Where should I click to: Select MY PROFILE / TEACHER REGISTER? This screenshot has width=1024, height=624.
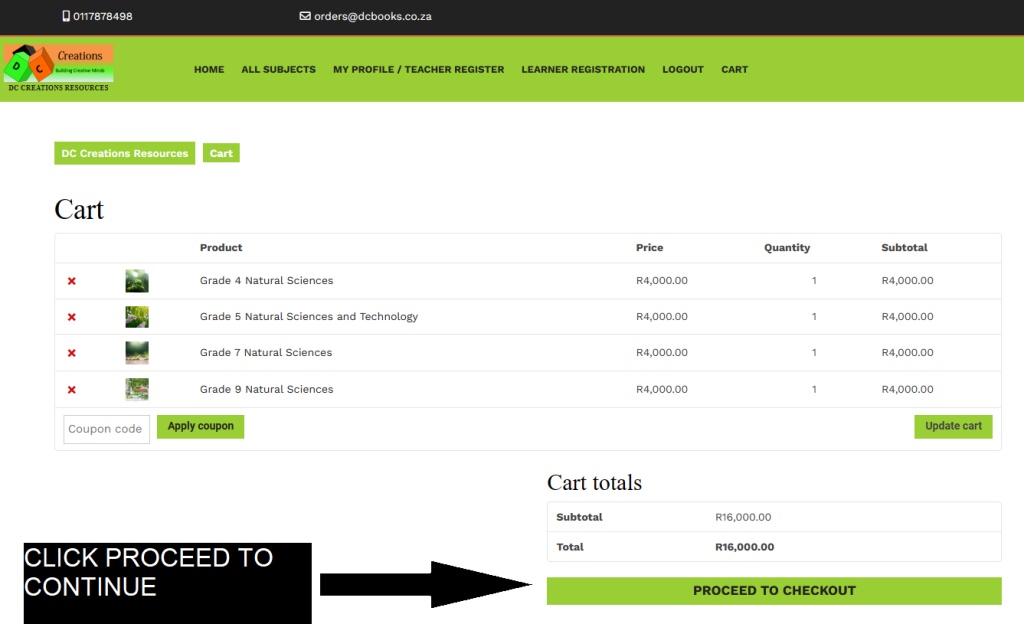tap(418, 69)
